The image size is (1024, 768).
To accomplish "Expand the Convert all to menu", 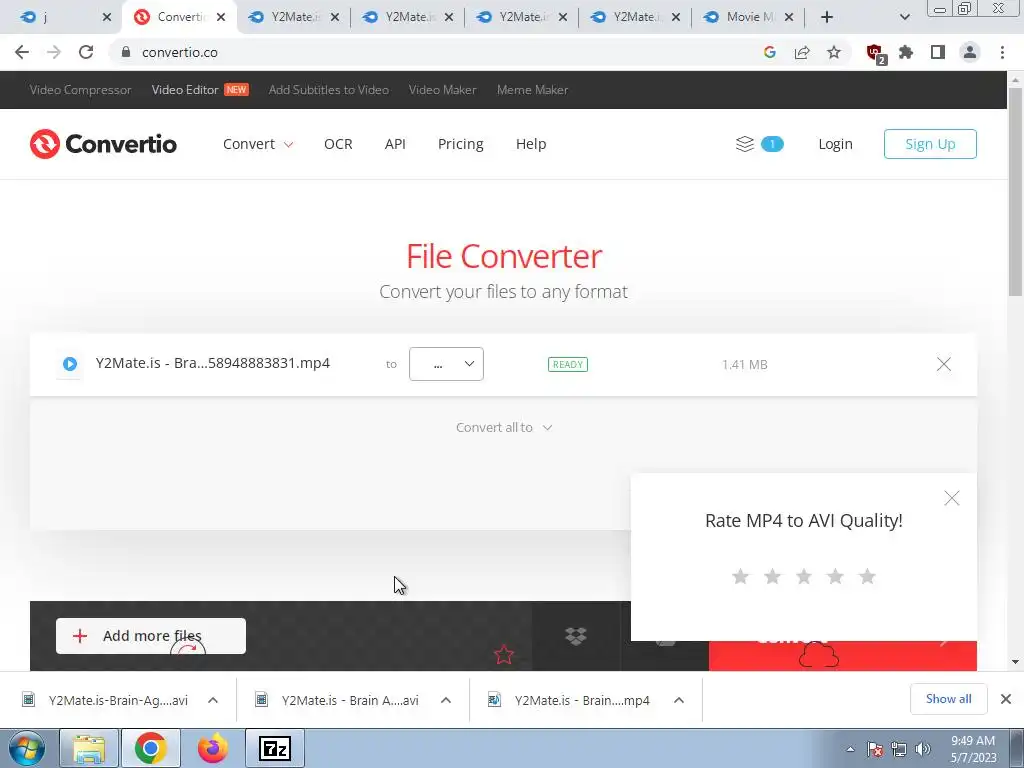I will (504, 427).
